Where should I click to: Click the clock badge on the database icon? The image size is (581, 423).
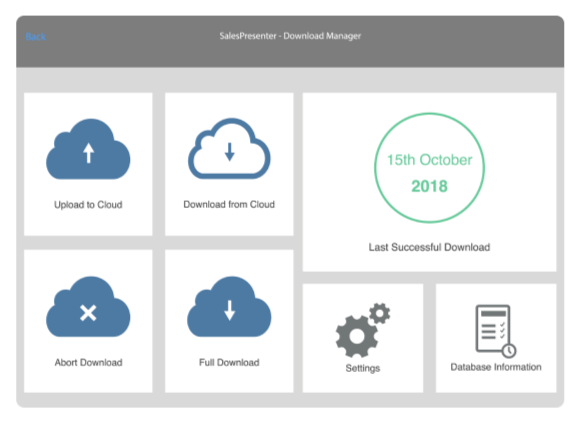[509, 350]
